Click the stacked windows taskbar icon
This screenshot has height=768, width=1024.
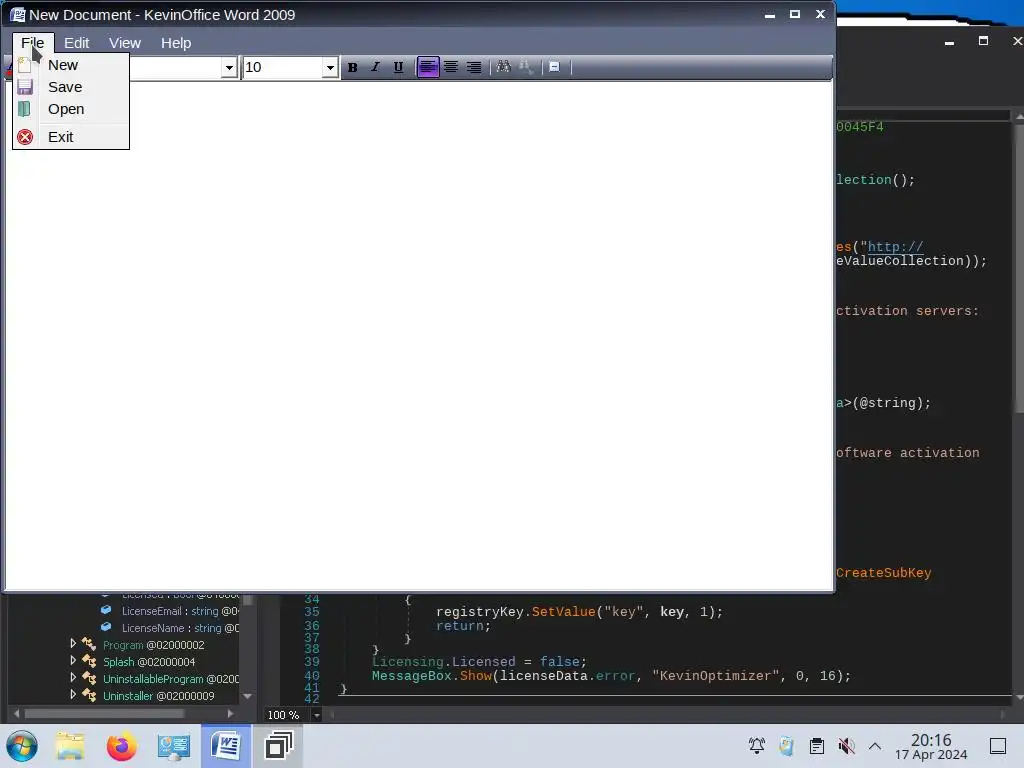[279, 746]
